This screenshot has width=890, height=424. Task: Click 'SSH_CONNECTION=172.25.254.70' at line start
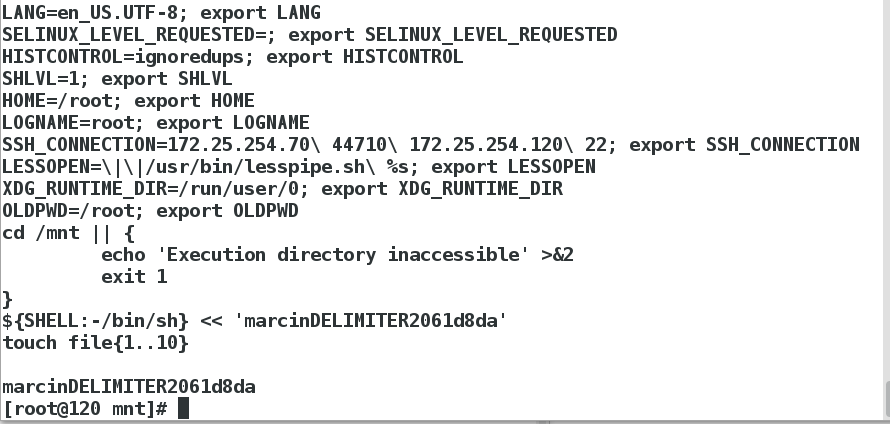point(157,145)
